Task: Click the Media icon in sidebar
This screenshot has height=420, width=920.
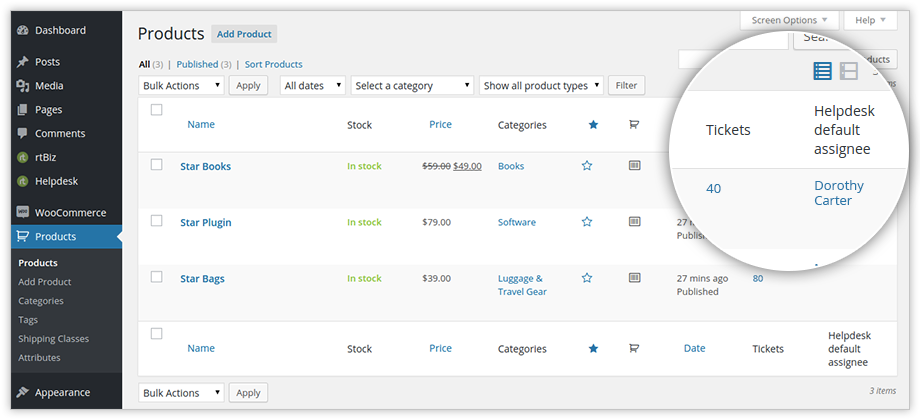Action: coord(23,86)
